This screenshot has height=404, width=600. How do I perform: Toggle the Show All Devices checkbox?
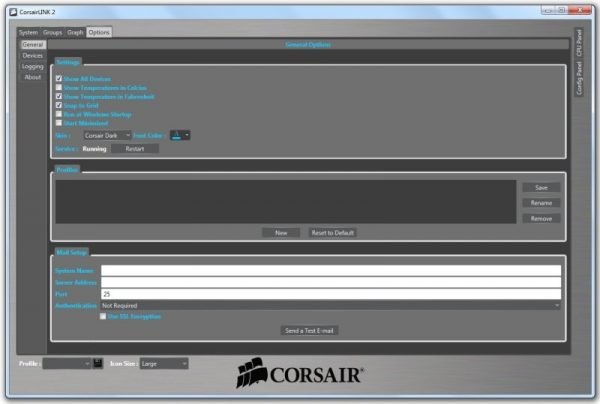(x=59, y=78)
